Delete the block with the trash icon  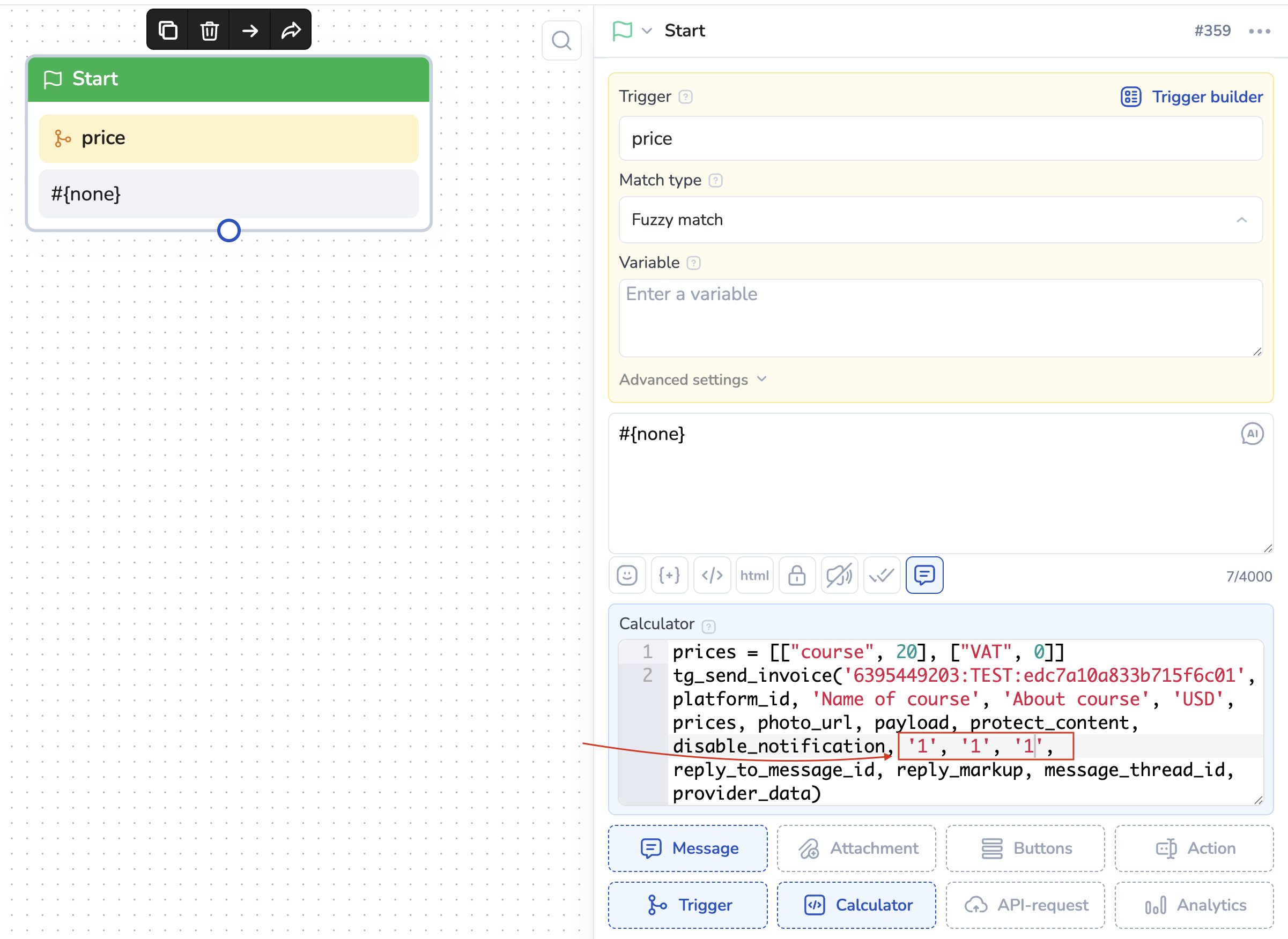(209, 30)
